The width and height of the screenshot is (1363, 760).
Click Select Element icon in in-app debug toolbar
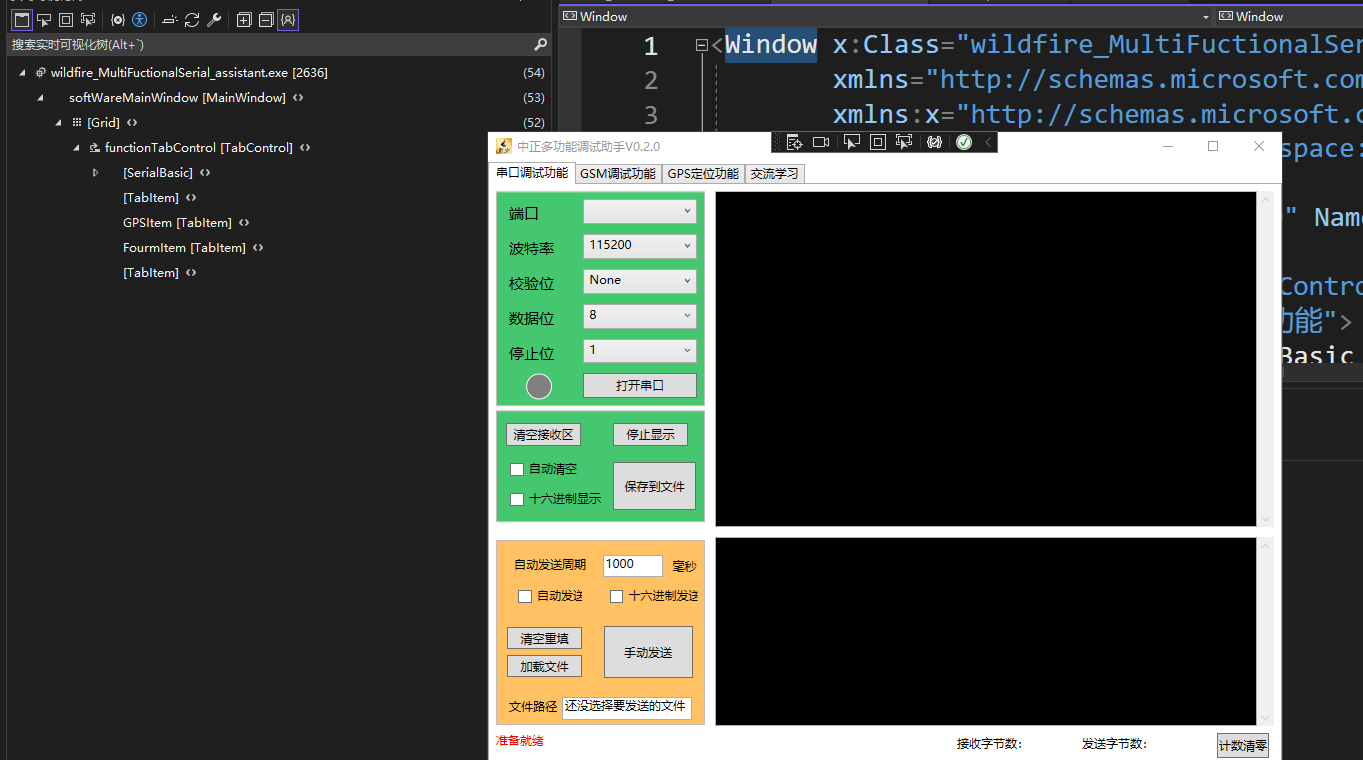pyautogui.click(x=852, y=142)
